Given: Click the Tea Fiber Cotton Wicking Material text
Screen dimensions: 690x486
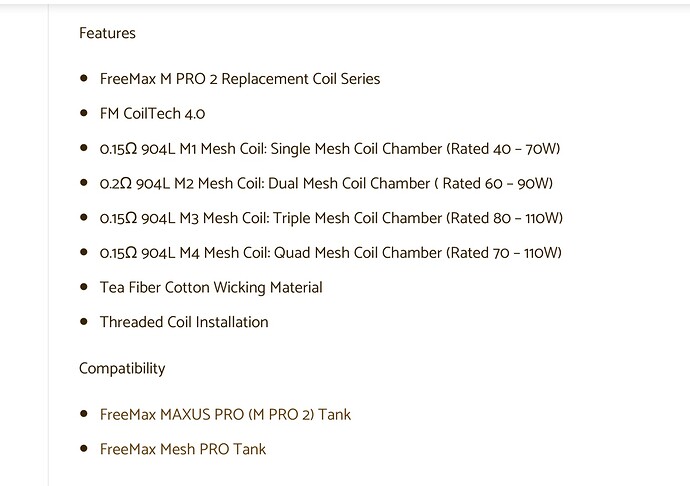Looking at the screenshot, I should (211, 287).
